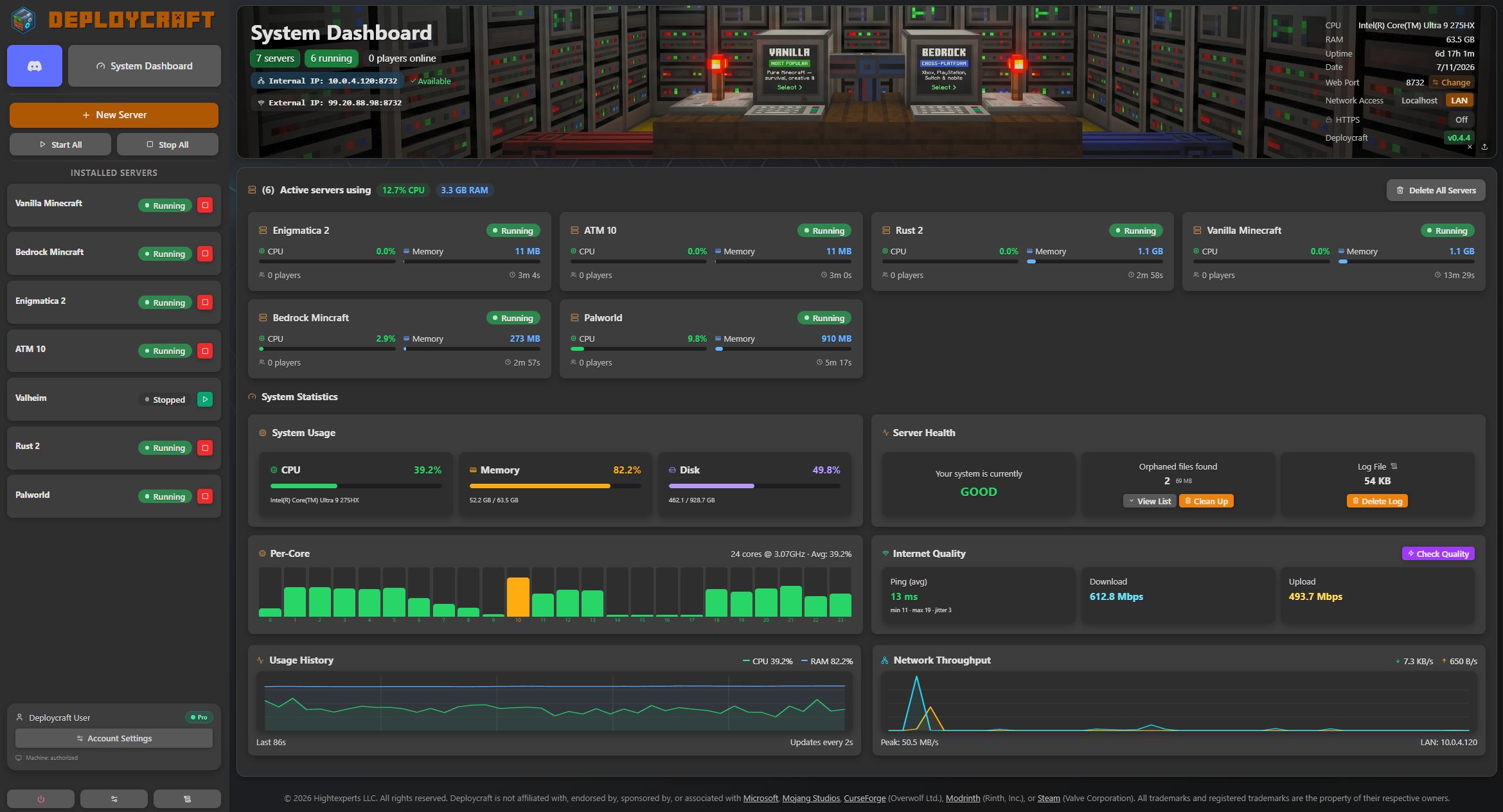This screenshot has width=1503, height=812.
Task: Click the Internet Quality wifi icon
Action: [885, 554]
